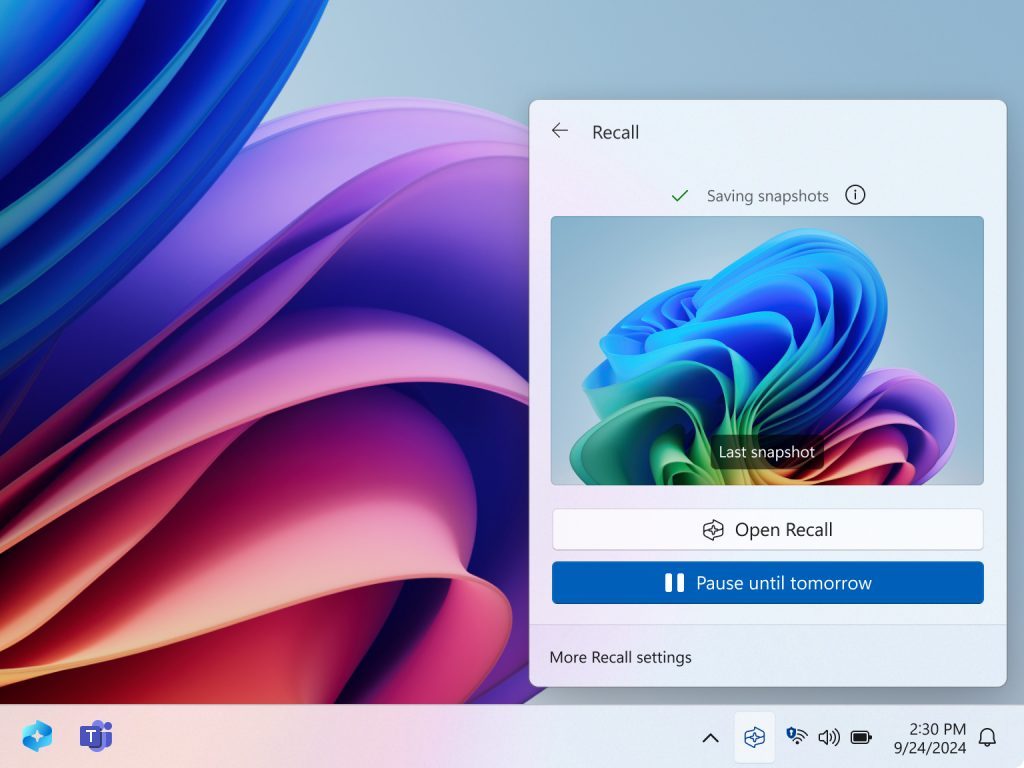Click the Last snapshot thumbnail preview
This screenshot has width=1024, height=768.
(x=767, y=351)
